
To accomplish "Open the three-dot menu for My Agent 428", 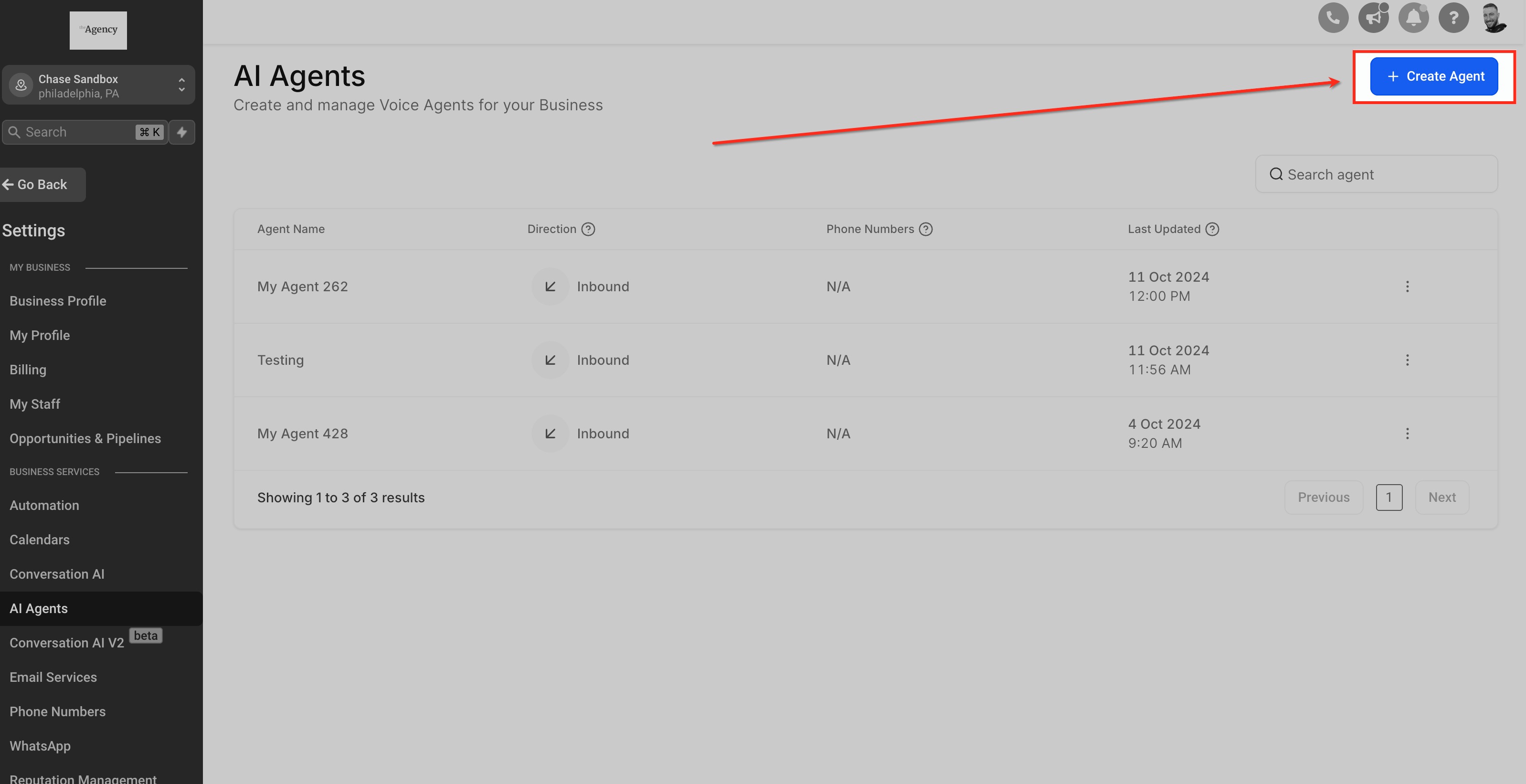I will point(1407,434).
